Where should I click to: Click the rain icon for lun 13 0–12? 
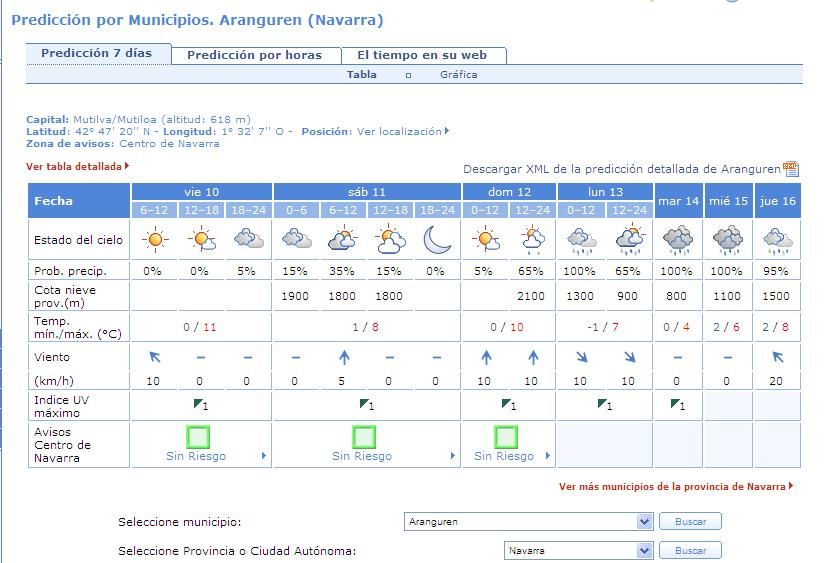point(582,241)
